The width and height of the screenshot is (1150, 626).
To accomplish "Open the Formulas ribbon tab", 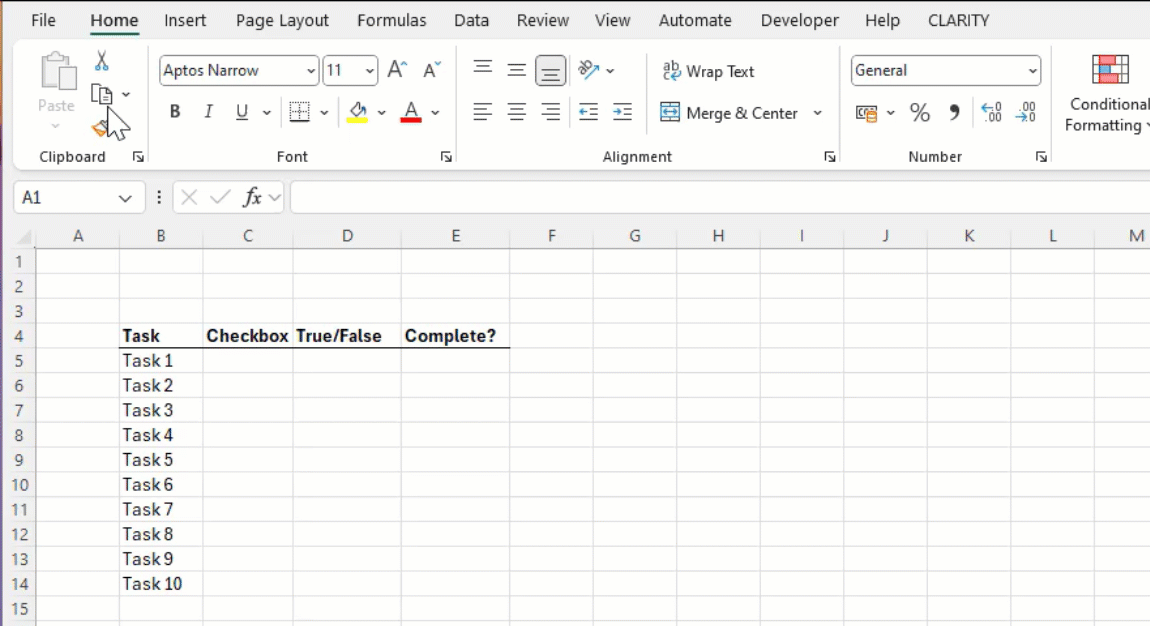I will 391,20.
